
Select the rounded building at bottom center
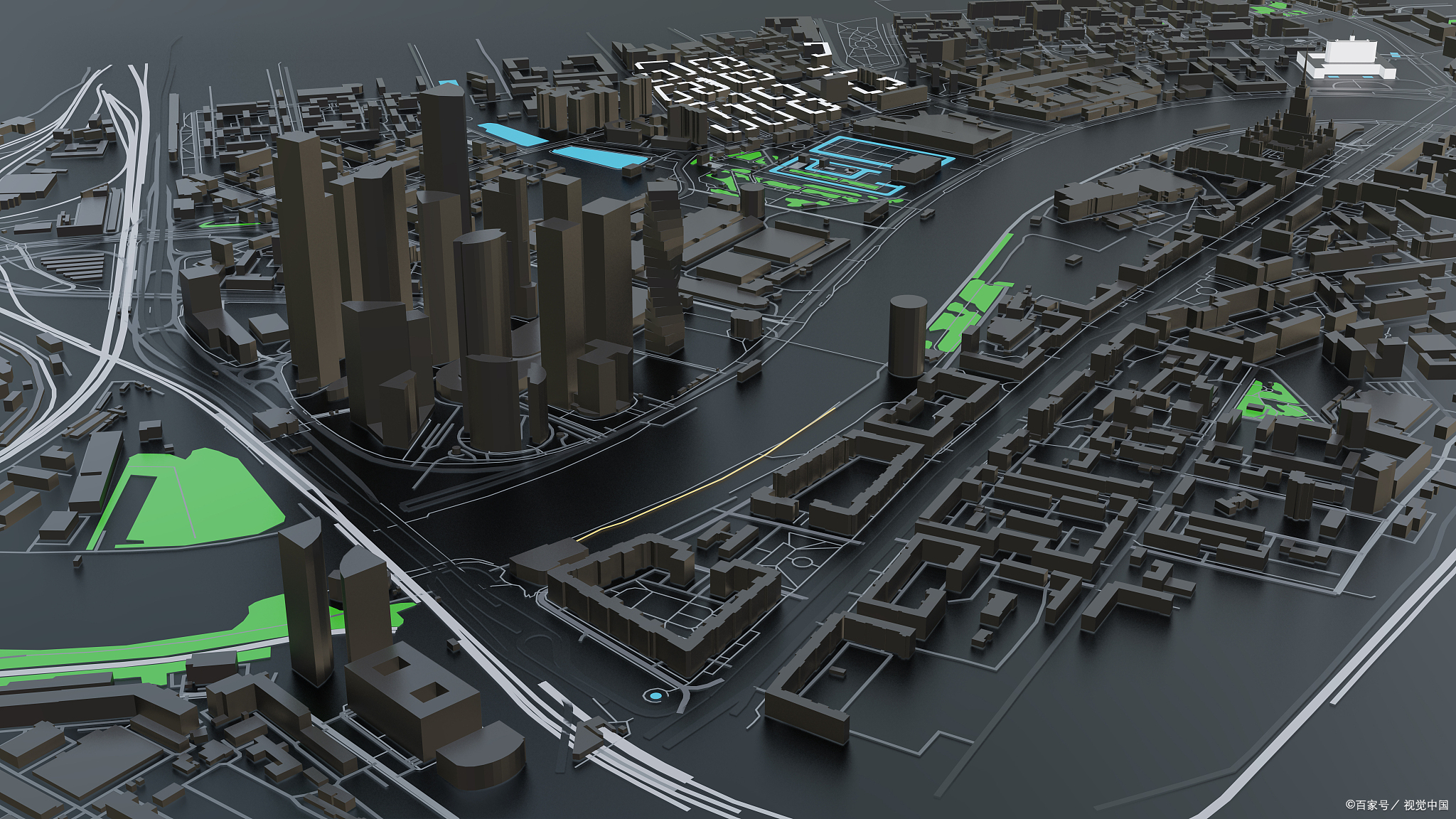pyautogui.click(x=481, y=755)
